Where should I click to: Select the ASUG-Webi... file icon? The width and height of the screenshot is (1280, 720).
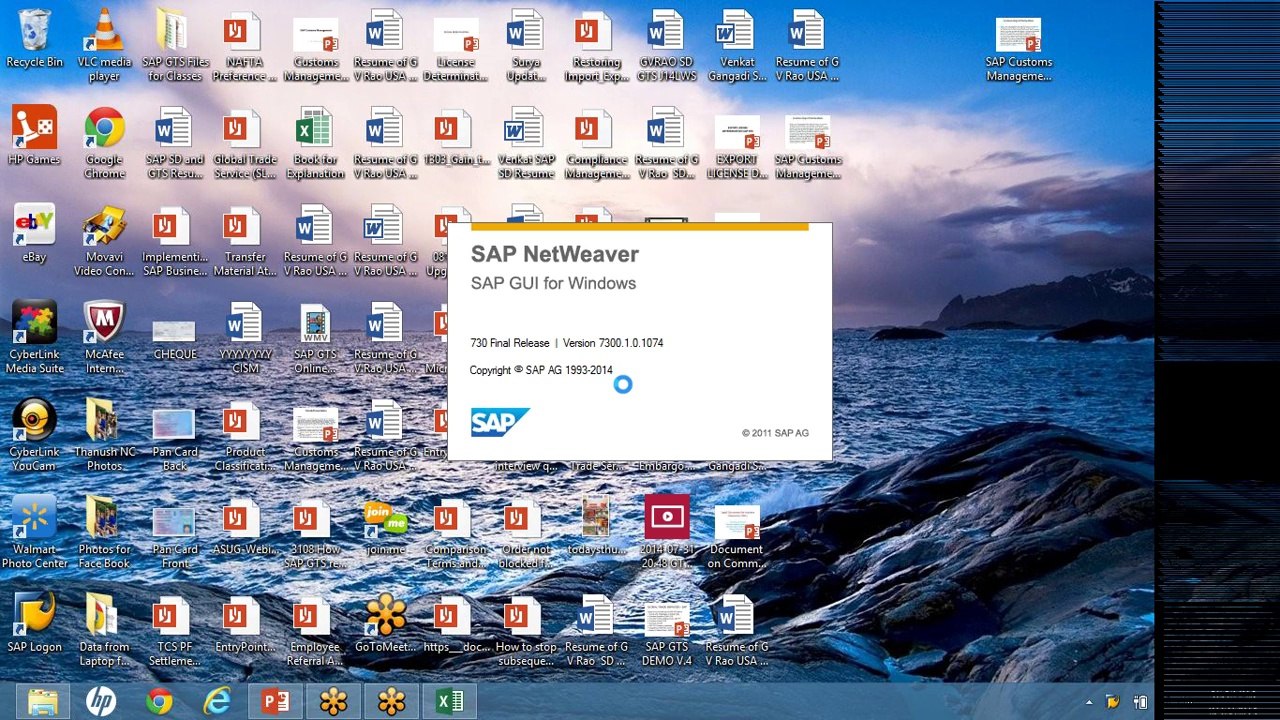(x=244, y=527)
